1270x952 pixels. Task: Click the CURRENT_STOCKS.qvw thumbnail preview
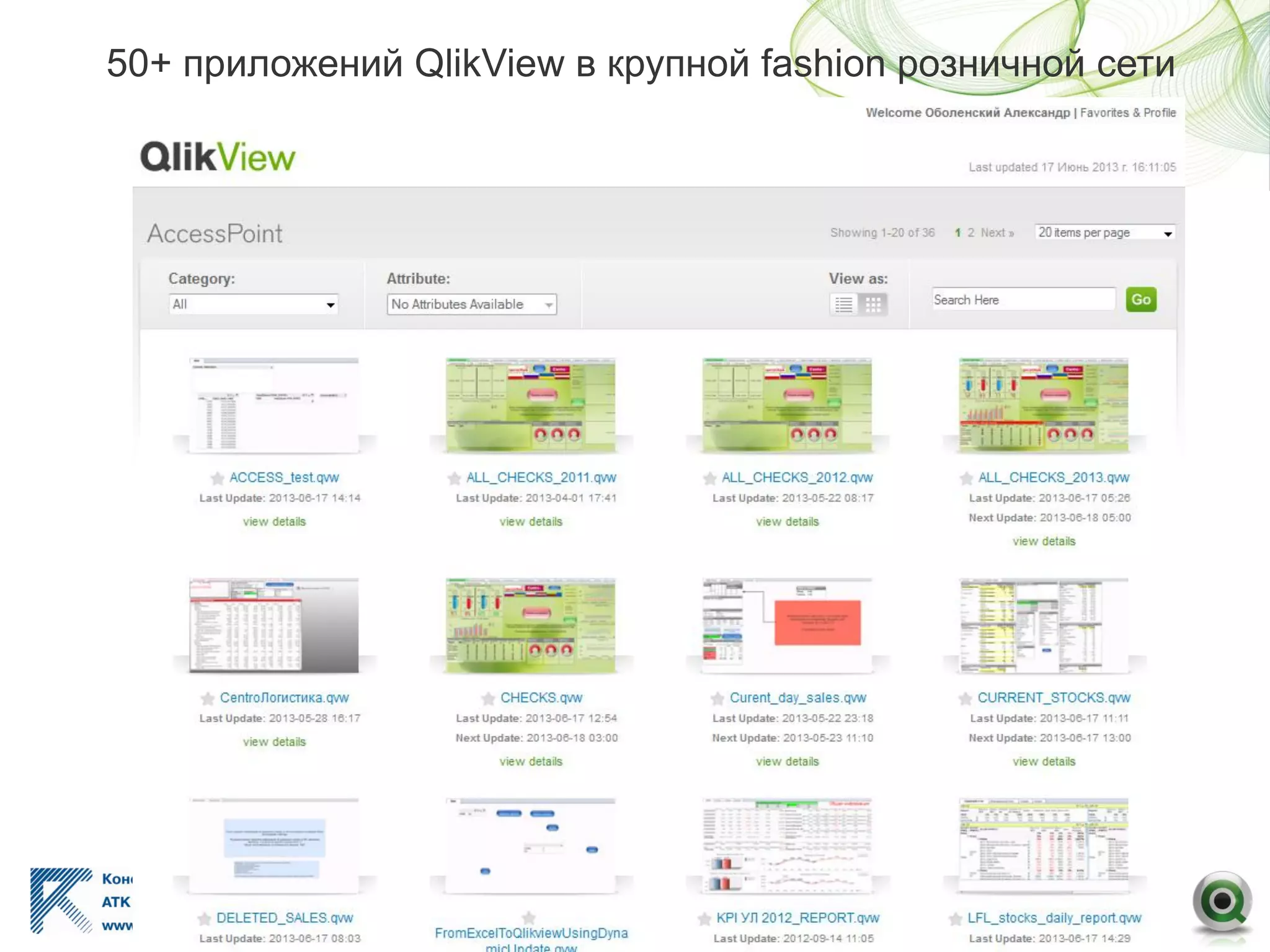[1044, 626]
